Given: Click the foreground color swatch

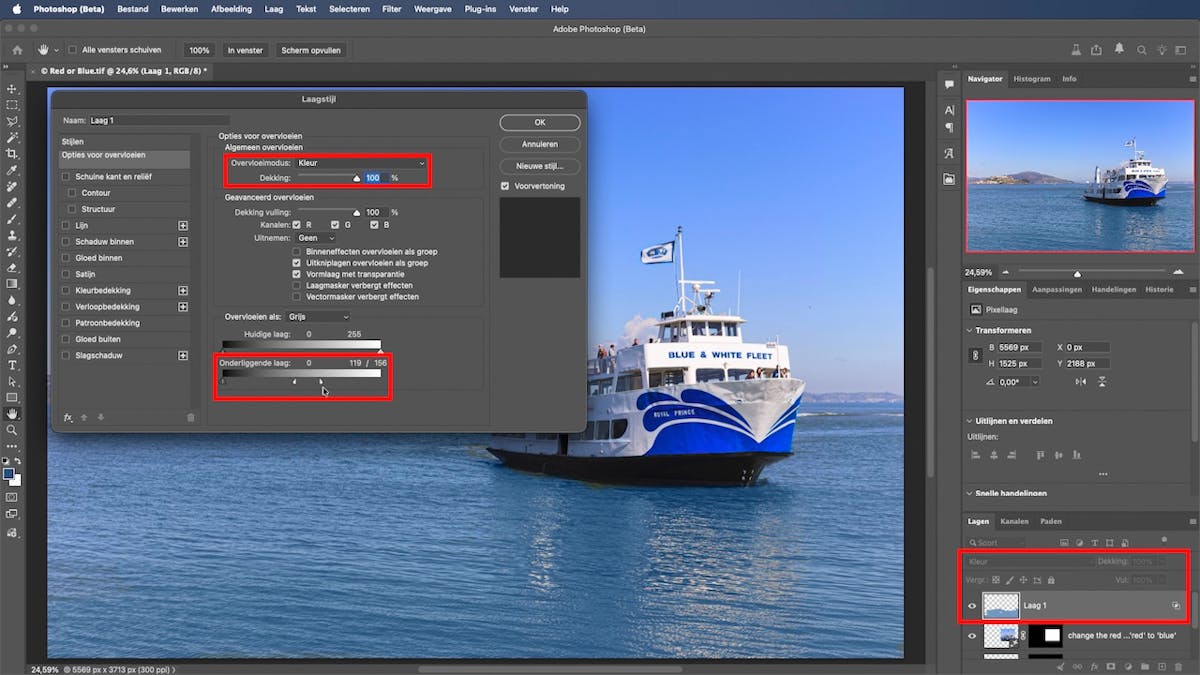Looking at the screenshot, I should (x=9, y=474).
